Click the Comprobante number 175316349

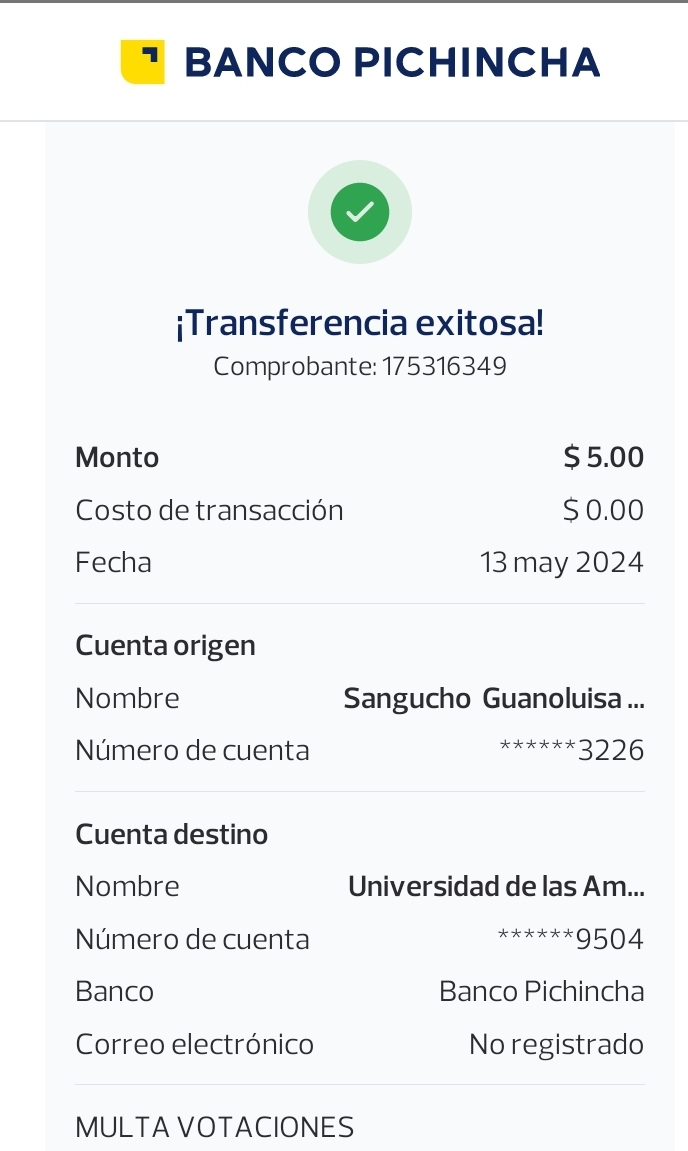click(x=444, y=367)
